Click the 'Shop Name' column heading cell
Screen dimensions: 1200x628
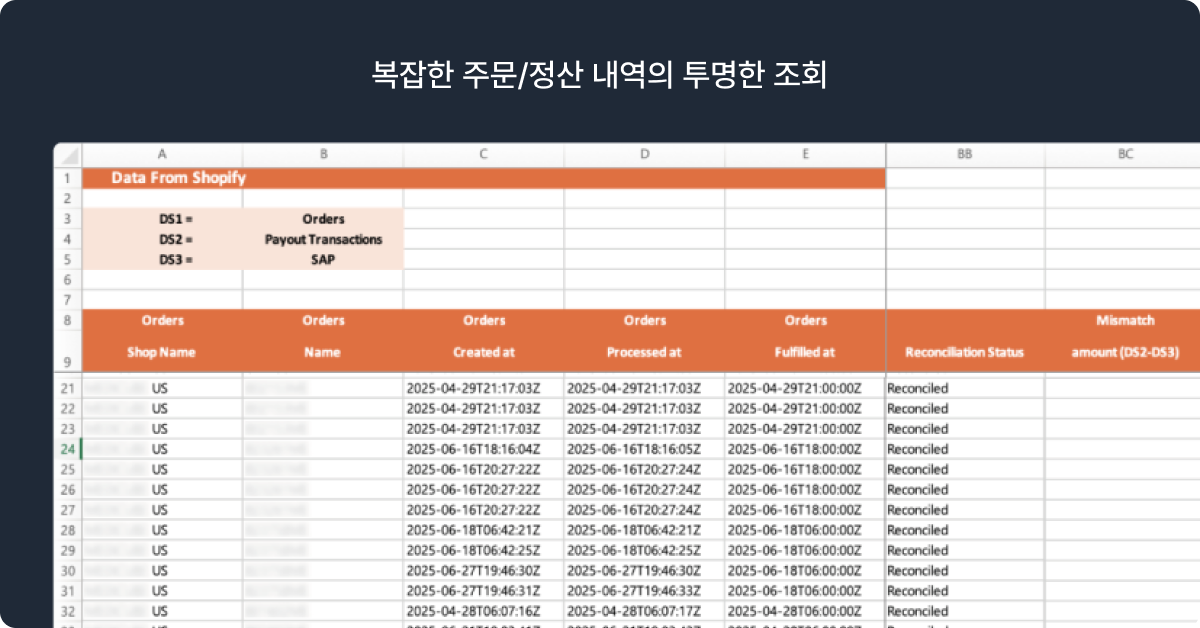[162, 352]
